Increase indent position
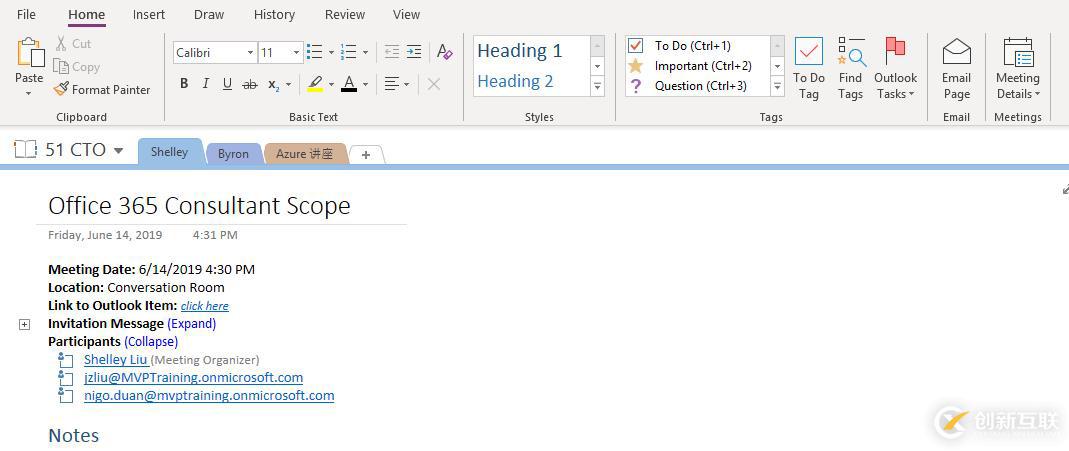 click(x=414, y=52)
